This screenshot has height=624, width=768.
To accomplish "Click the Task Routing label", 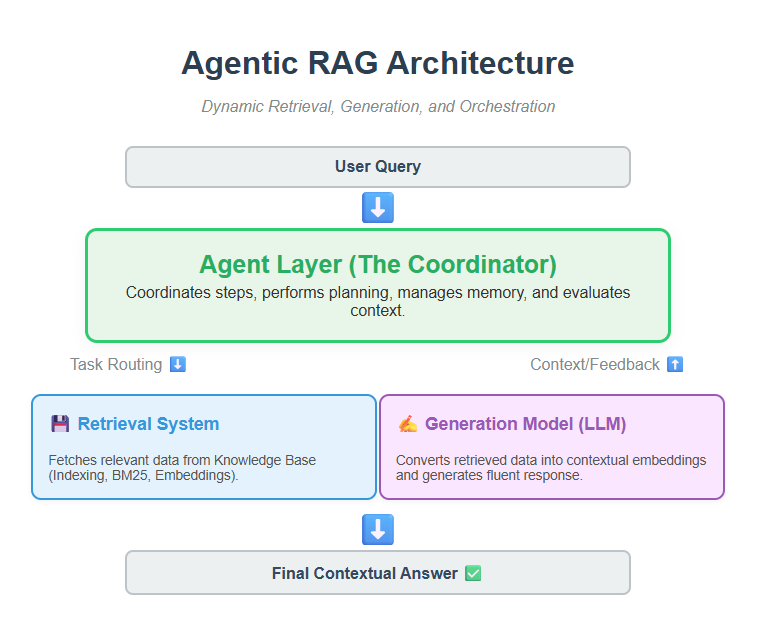I will coord(116,364).
